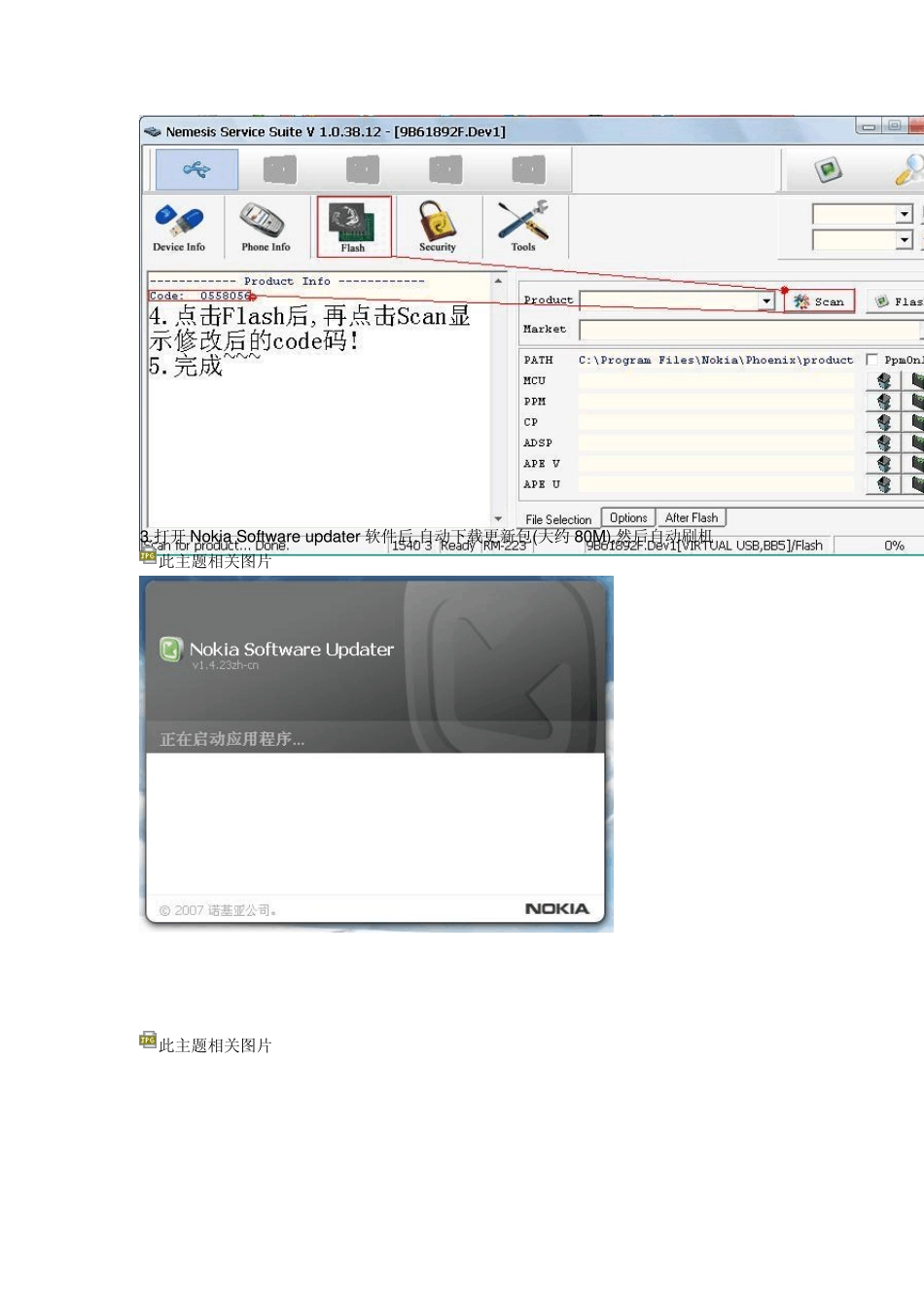Expand the Product dropdown
Image resolution: width=924 pixels, height=1307 pixels.
pyautogui.click(x=766, y=301)
